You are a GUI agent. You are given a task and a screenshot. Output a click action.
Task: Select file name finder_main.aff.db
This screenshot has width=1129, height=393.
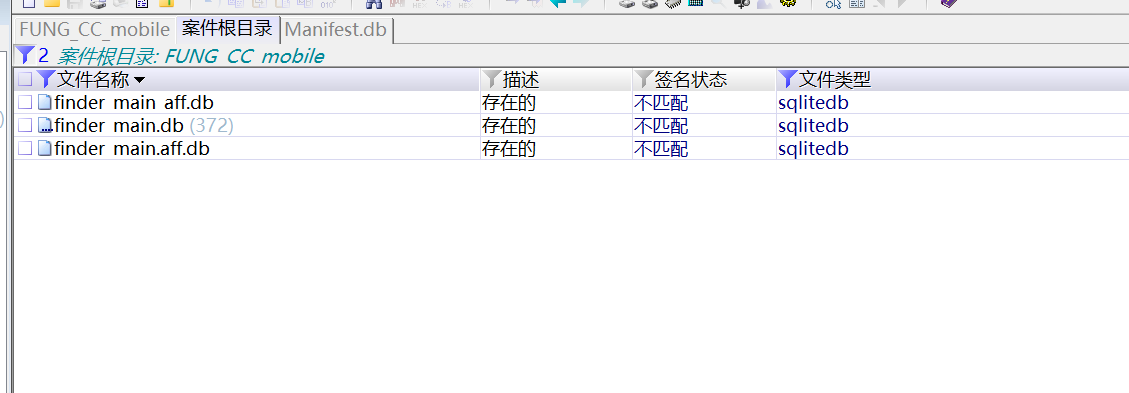(x=132, y=148)
